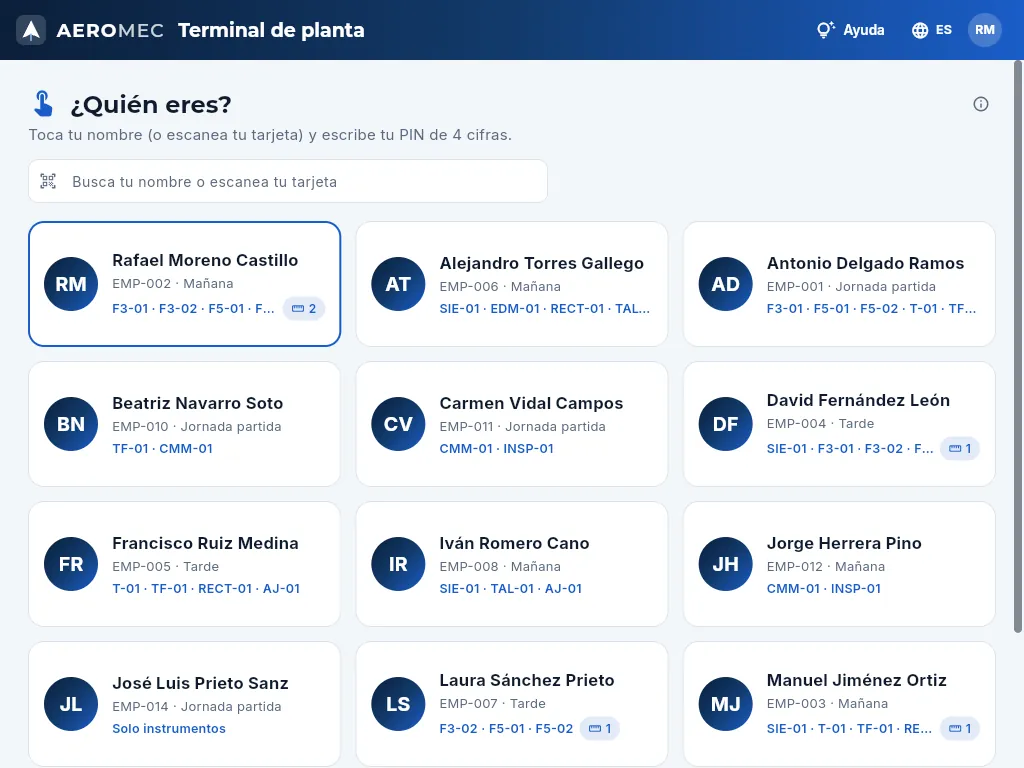Screen dimensions: 1024x768
Task: Select Carmen Vidal Campos's card
Action: [x=512, y=424]
